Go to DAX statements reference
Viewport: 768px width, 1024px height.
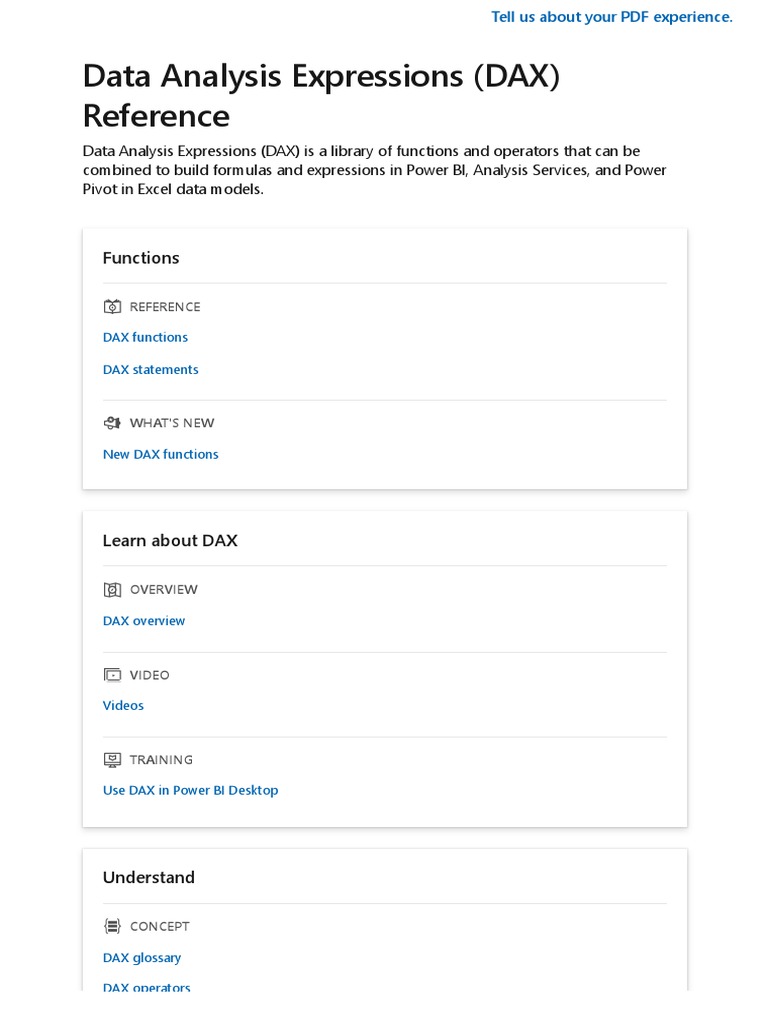[x=150, y=370]
